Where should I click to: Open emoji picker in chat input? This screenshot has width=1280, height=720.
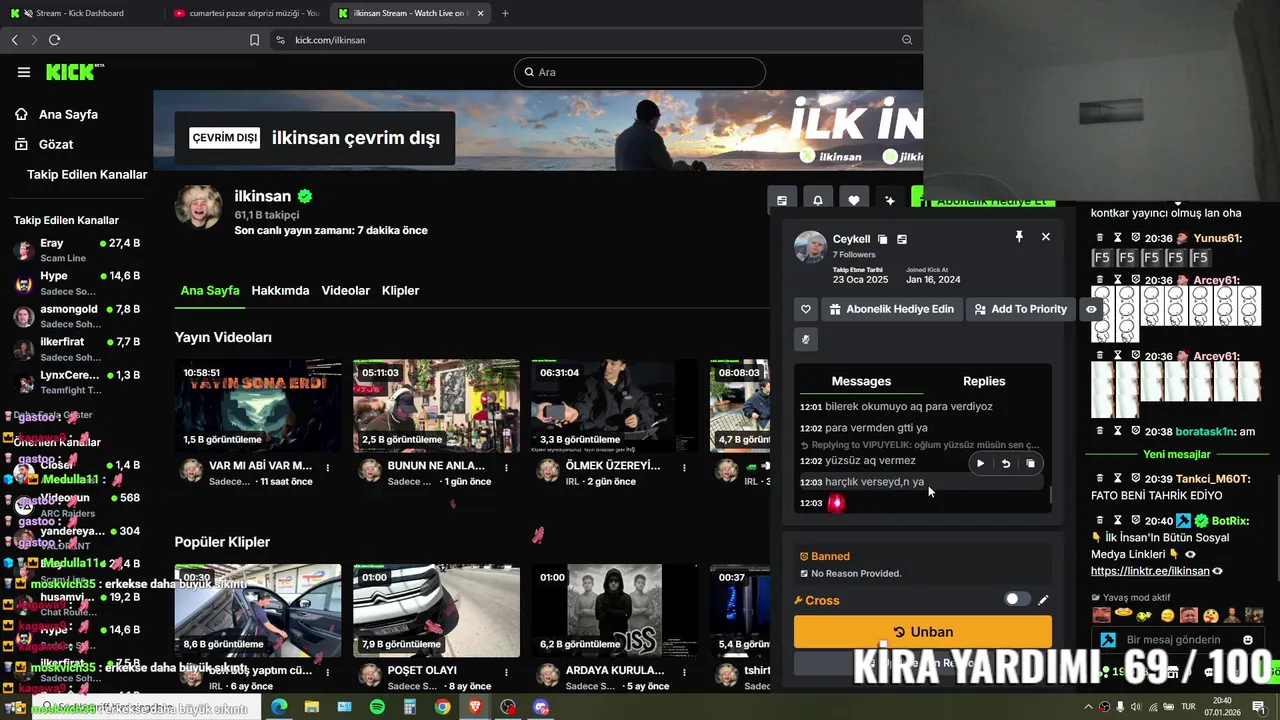1247,640
